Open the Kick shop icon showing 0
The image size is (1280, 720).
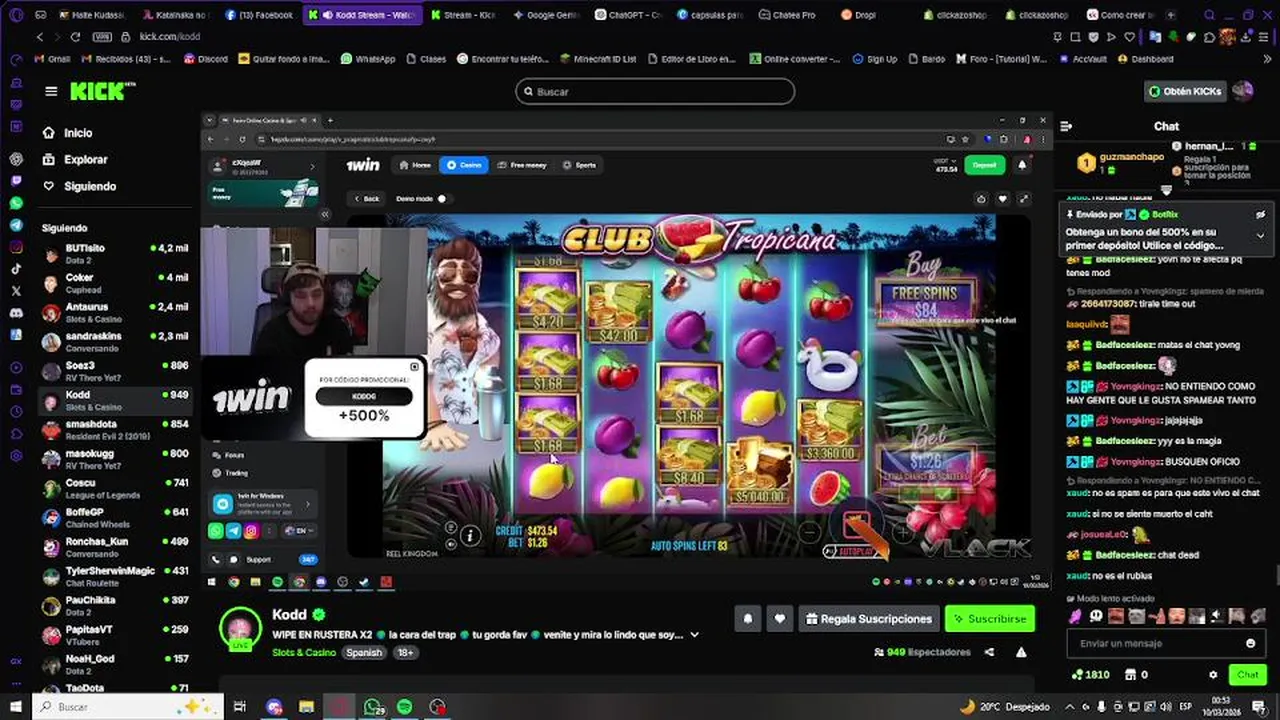click(1135, 675)
